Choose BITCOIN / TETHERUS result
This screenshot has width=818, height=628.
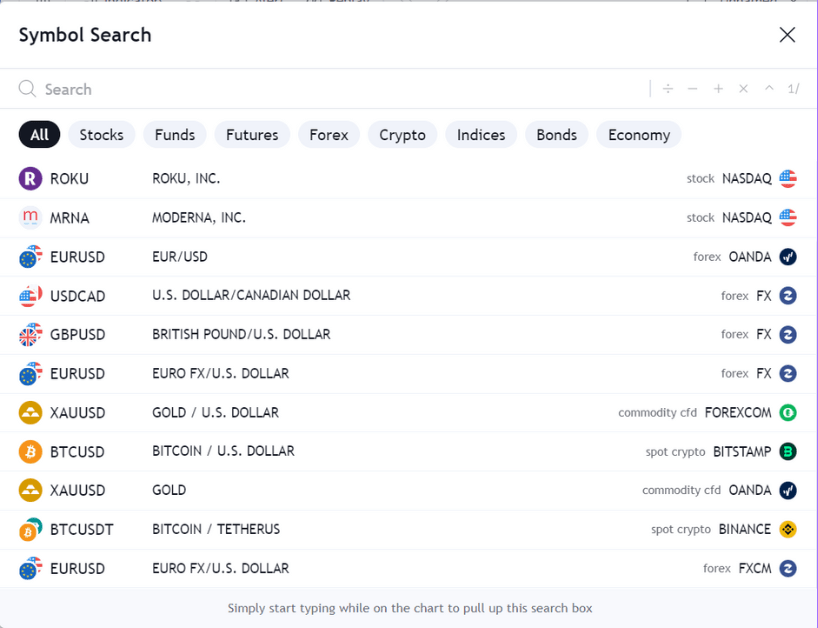point(409,529)
